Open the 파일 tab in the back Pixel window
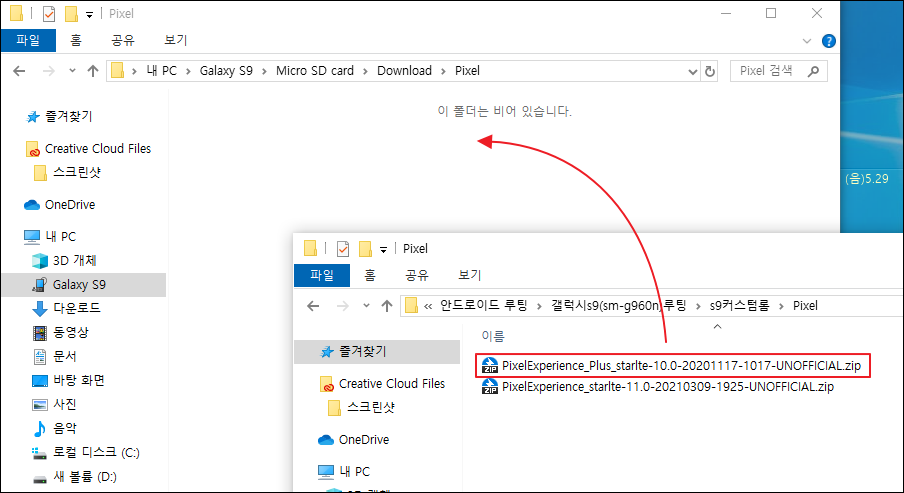This screenshot has width=904, height=493. [x=28, y=40]
